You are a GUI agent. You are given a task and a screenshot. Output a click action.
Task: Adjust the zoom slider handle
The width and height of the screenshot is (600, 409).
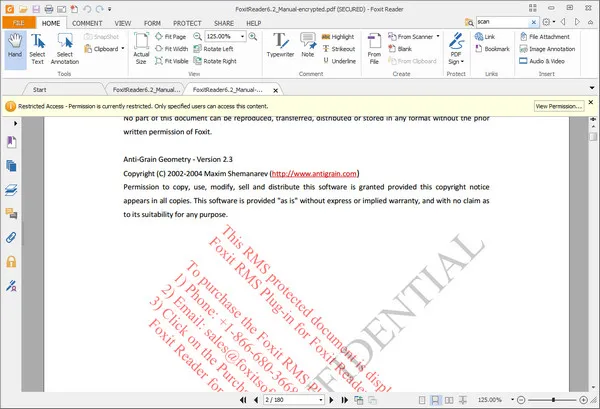(553, 400)
